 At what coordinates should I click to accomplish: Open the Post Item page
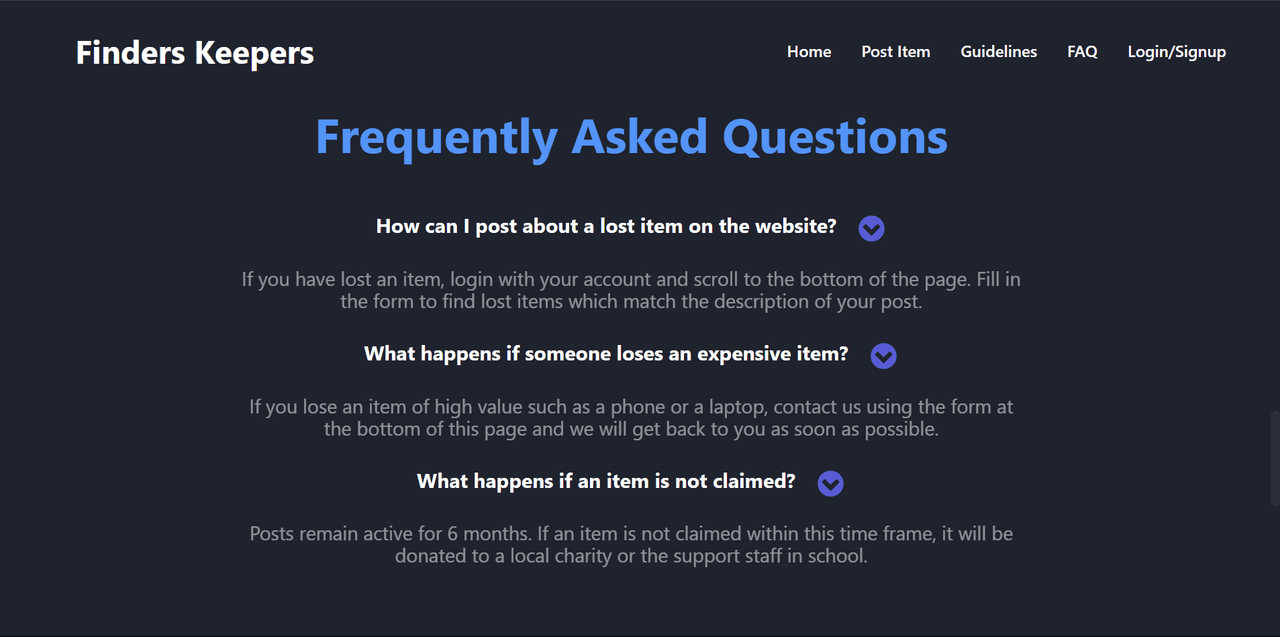coord(896,52)
